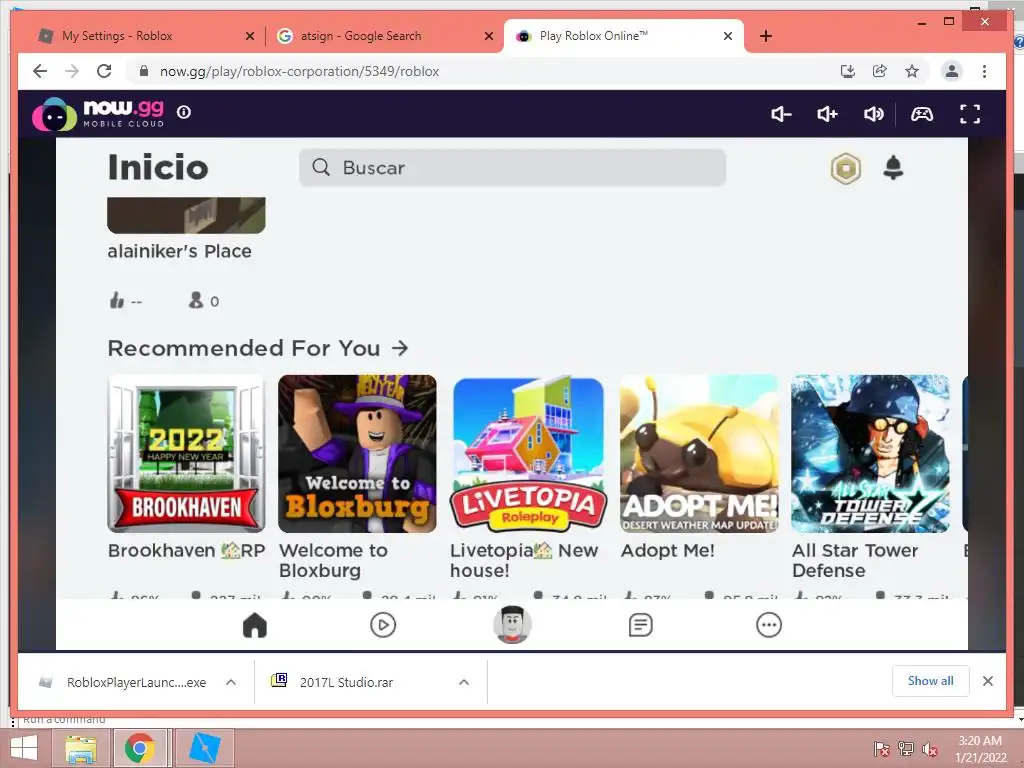The image size is (1024, 768).
Task: Open the RobloxPlayerLauncher.exe download item
Action: click(124, 682)
